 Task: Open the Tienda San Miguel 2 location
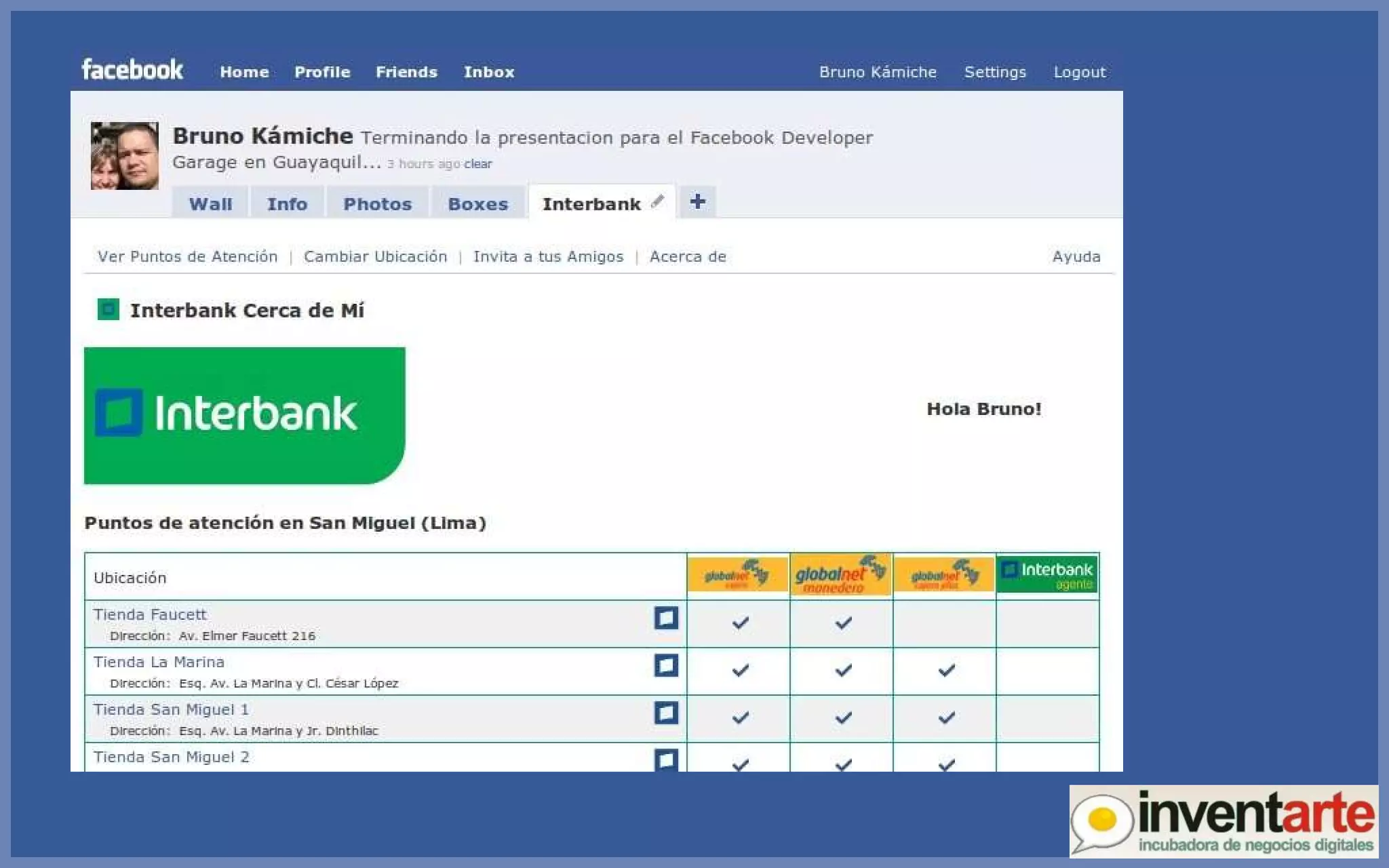click(171, 757)
